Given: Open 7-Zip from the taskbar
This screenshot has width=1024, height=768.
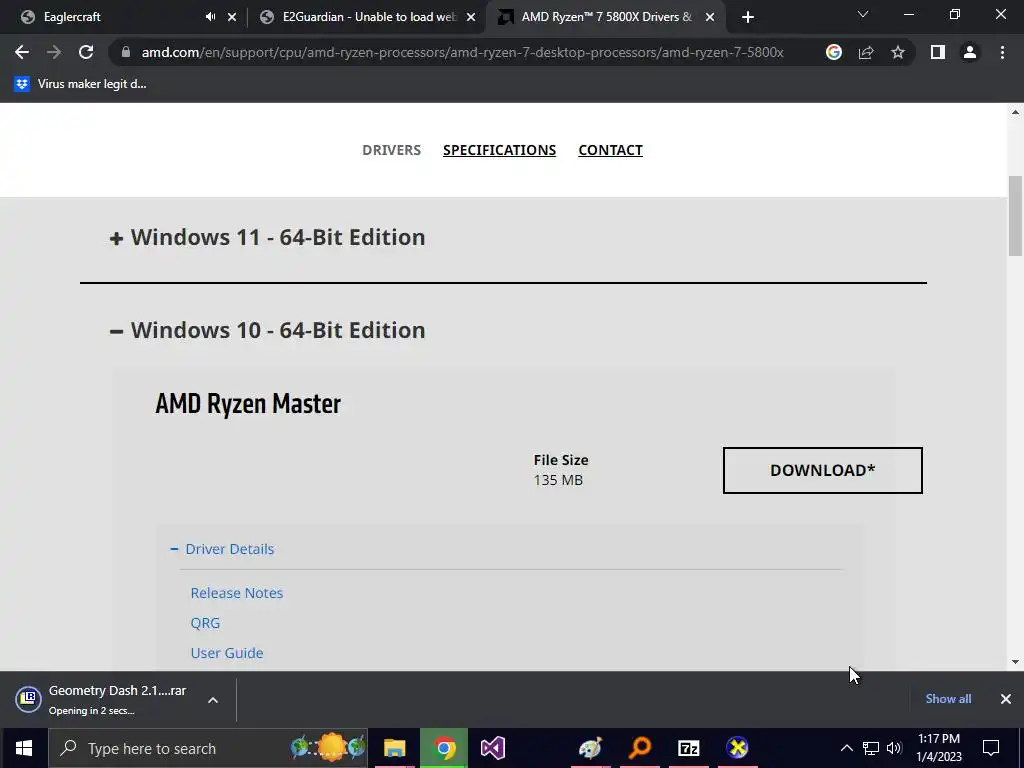Looking at the screenshot, I should (x=688, y=748).
